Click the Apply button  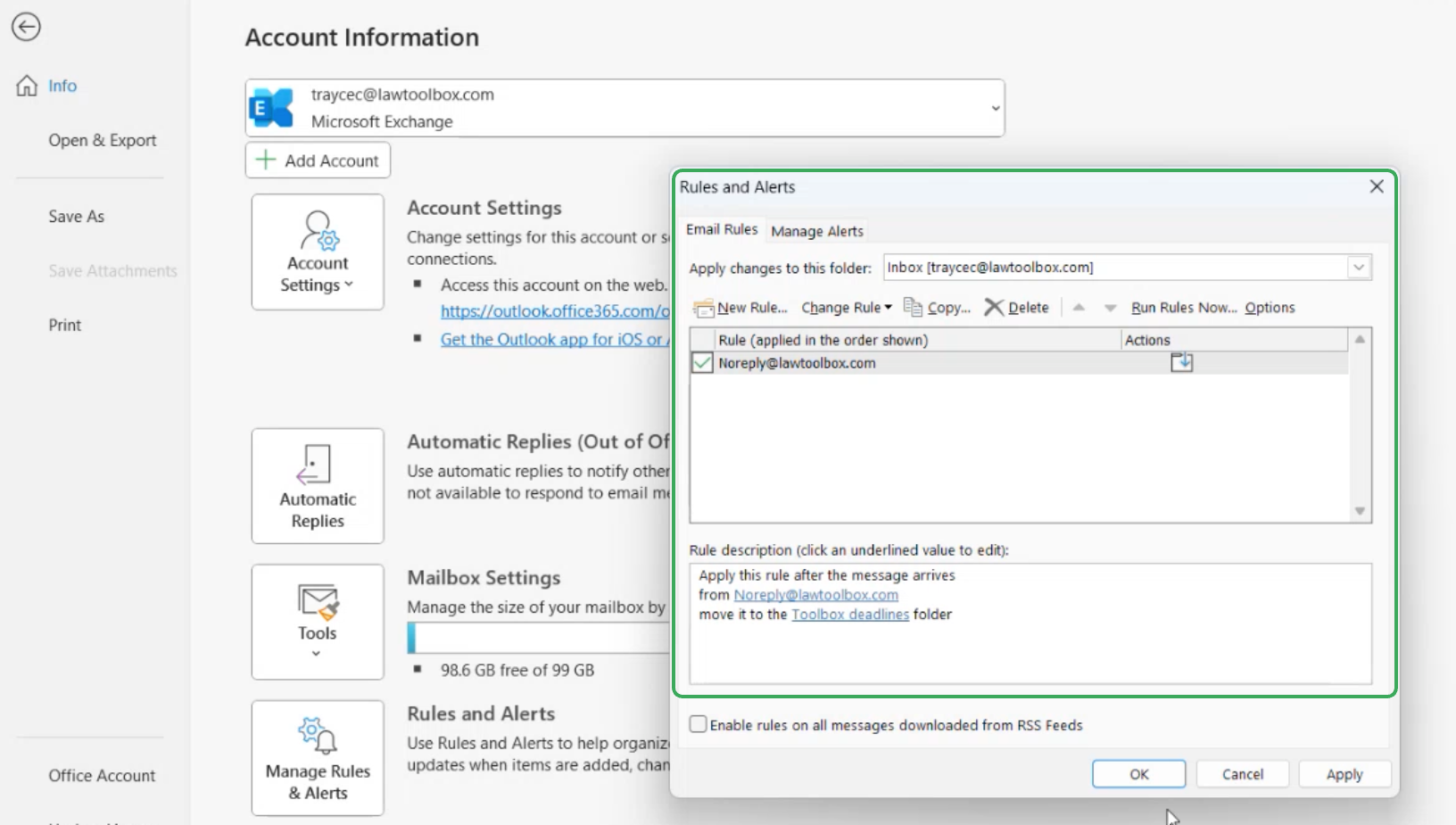click(1344, 774)
